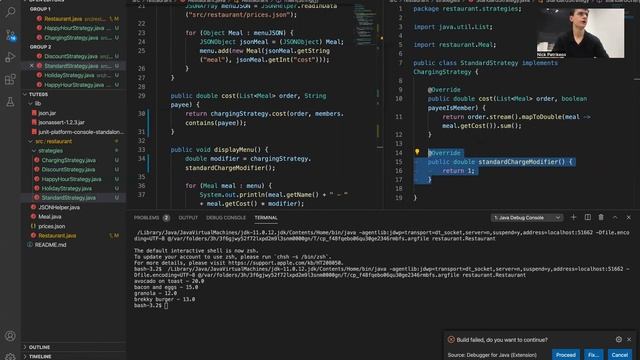Maximize the panel with chevron up icon
640x360 pixels.
click(x=615, y=218)
